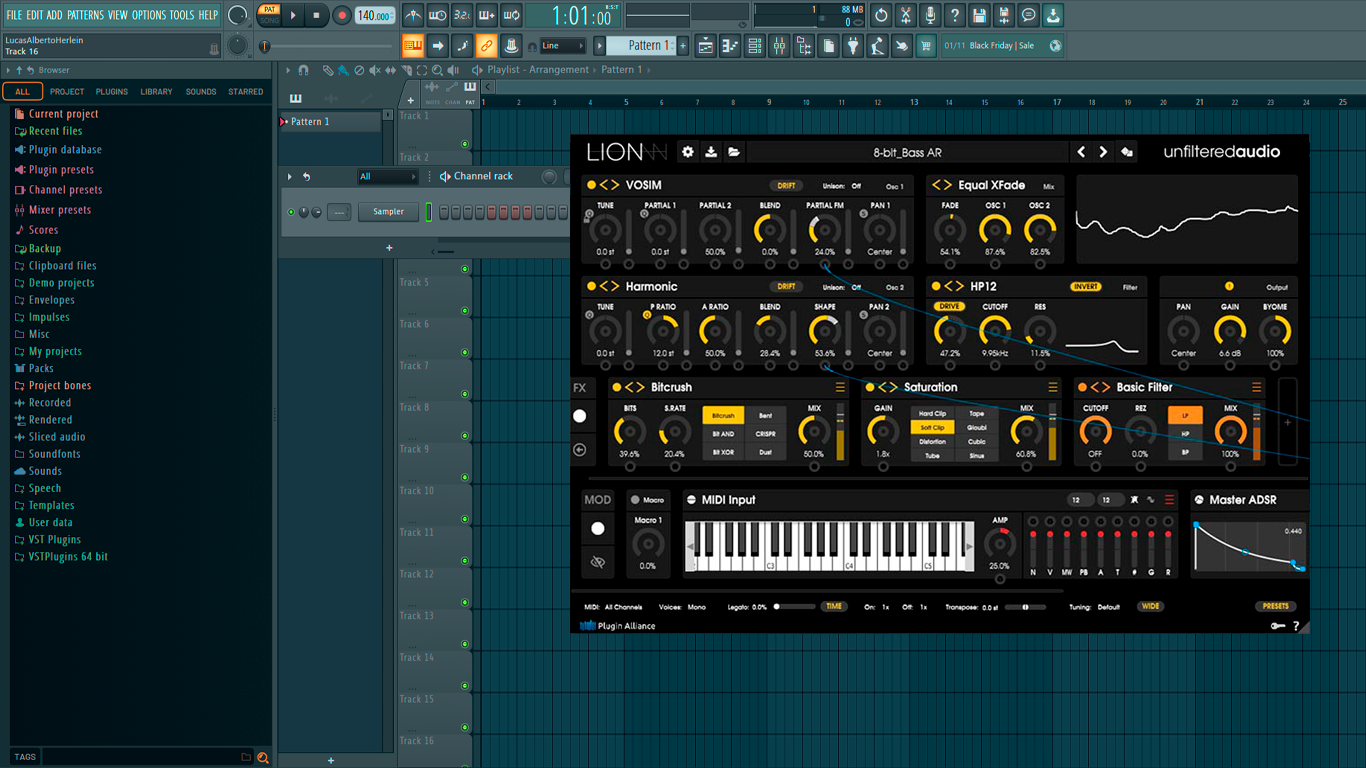Adjust Legato slider in LION
Image resolution: width=1366 pixels, height=768 pixels.
pyautogui.click(x=794, y=606)
